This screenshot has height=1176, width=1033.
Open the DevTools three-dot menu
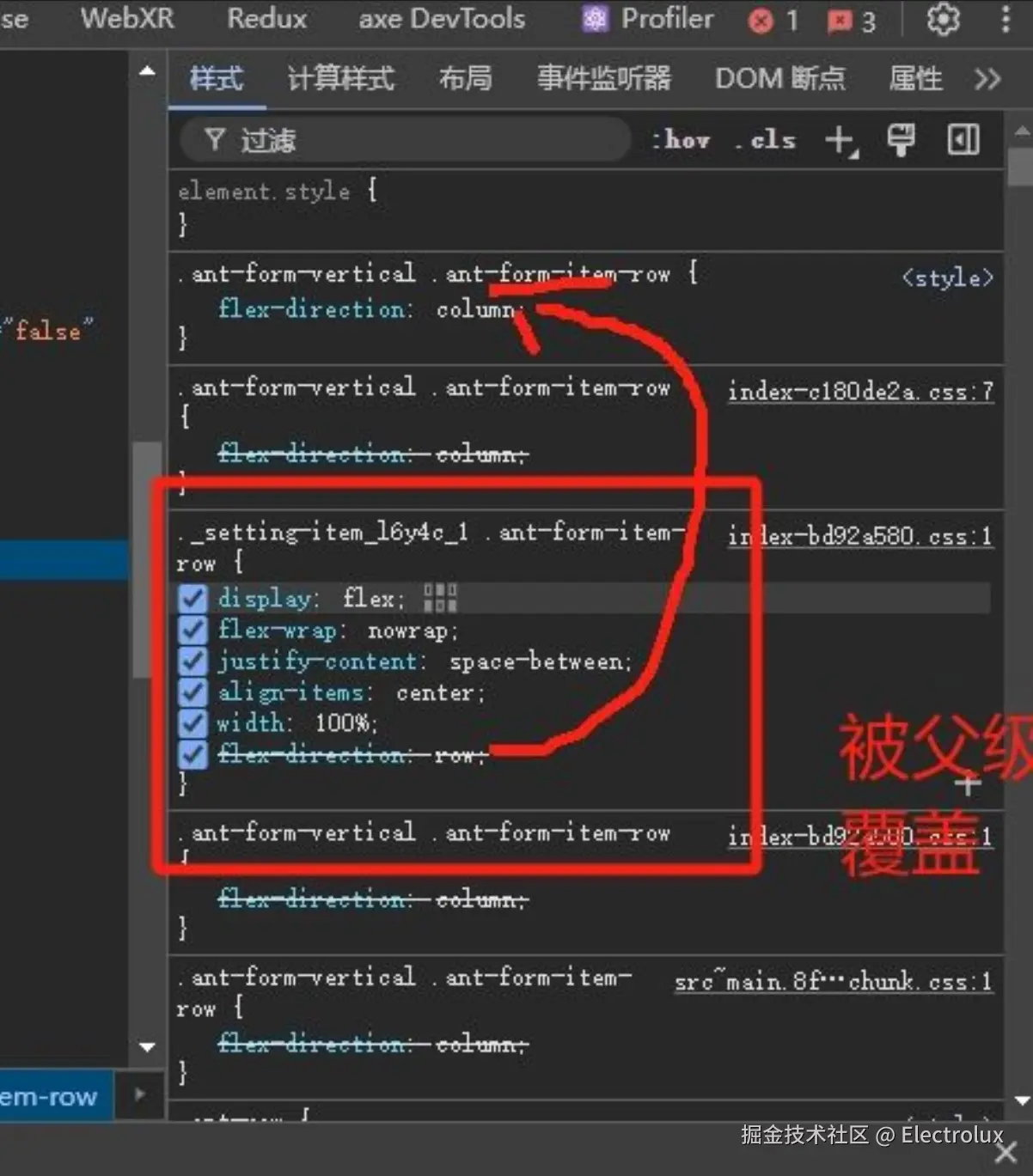click(x=1005, y=19)
